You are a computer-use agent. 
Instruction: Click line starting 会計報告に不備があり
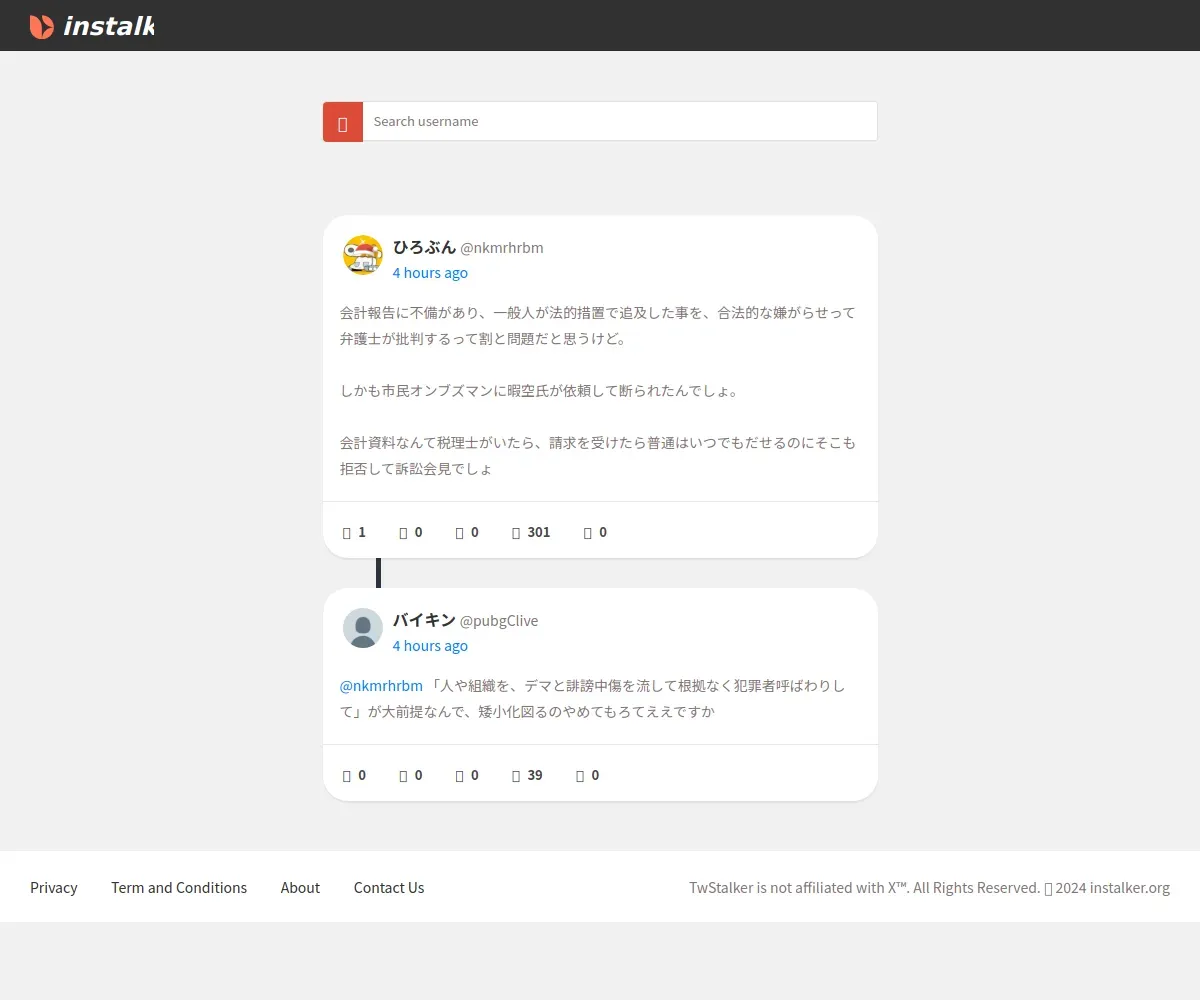598,313
